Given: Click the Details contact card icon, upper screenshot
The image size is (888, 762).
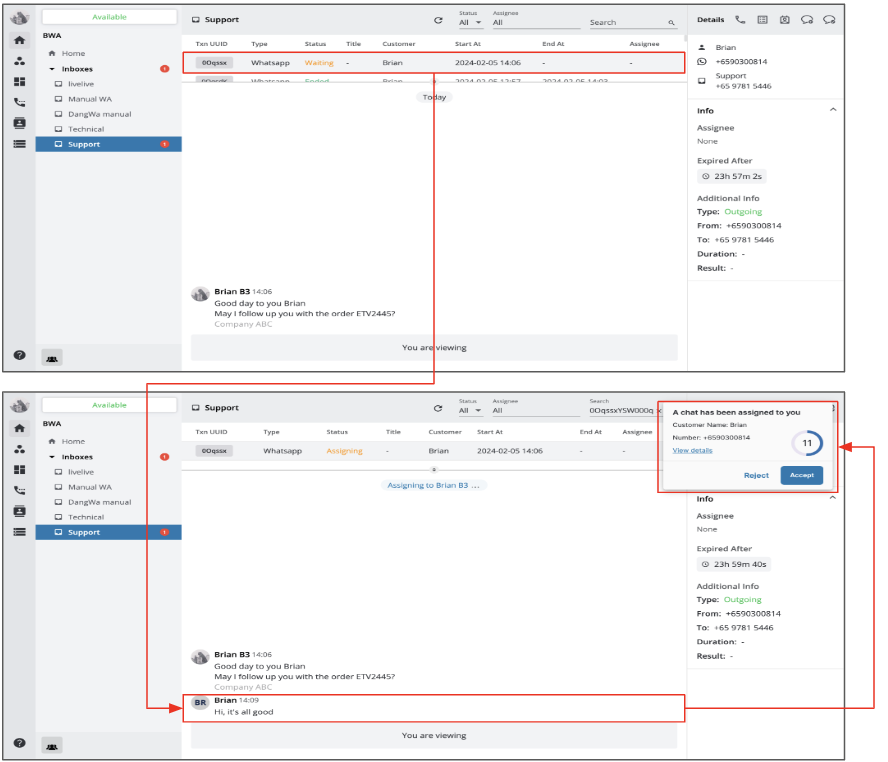Looking at the screenshot, I should click(x=784, y=20).
